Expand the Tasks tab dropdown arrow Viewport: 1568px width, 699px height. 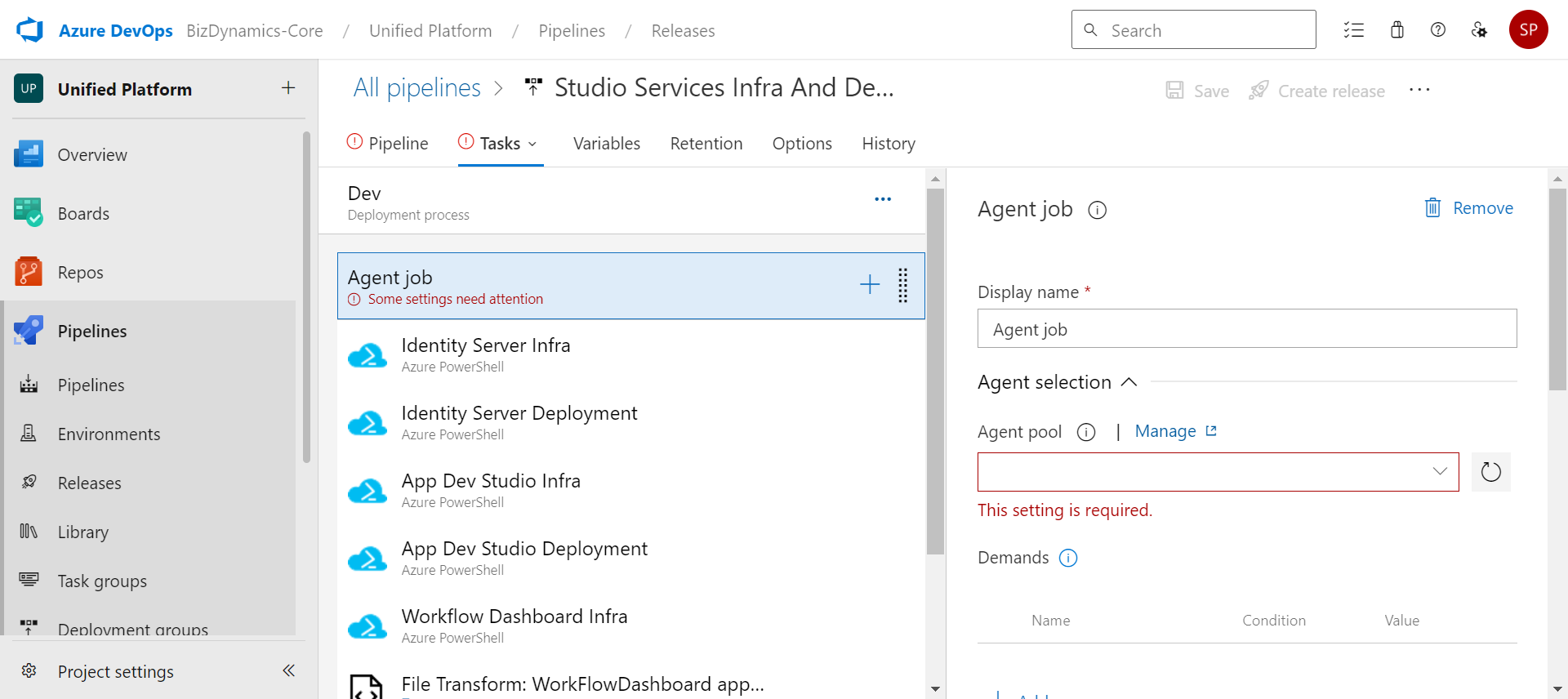click(532, 144)
